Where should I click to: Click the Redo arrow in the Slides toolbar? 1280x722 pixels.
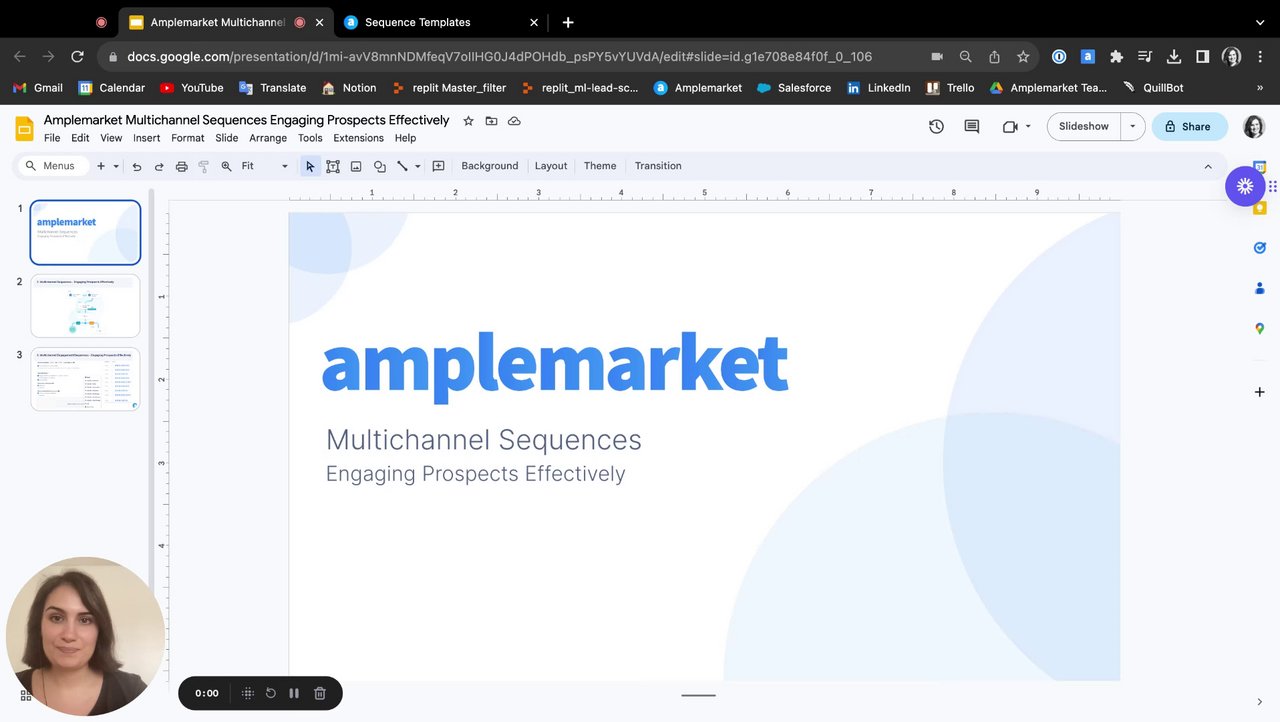click(159, 166)
